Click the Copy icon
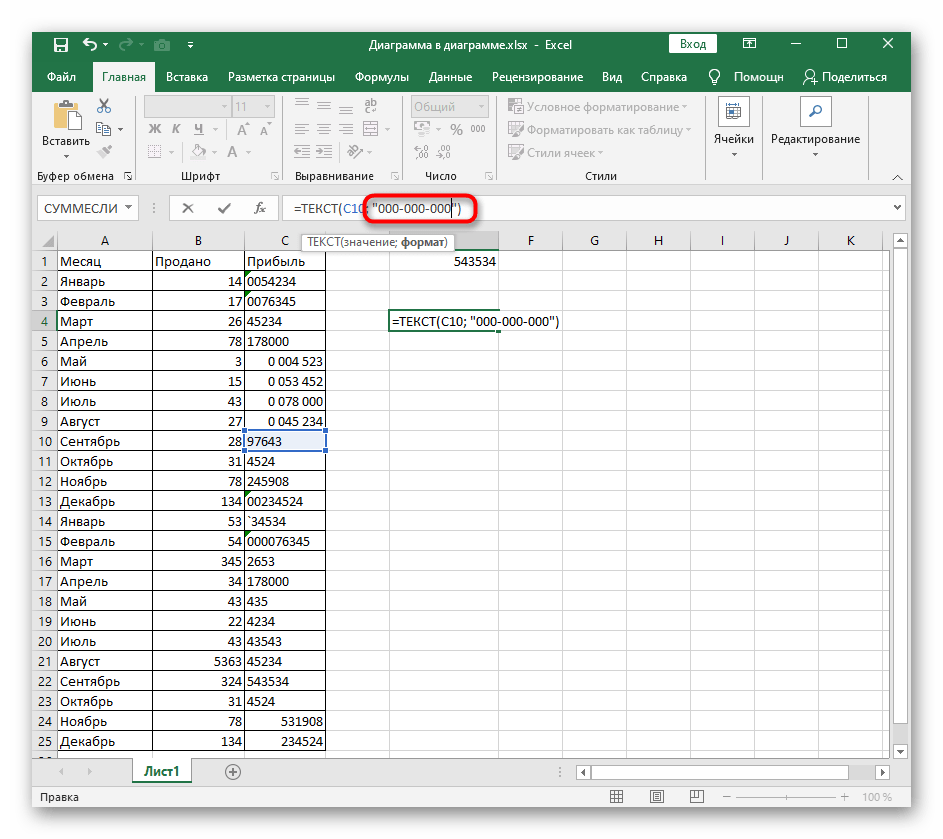 [103, 129]
